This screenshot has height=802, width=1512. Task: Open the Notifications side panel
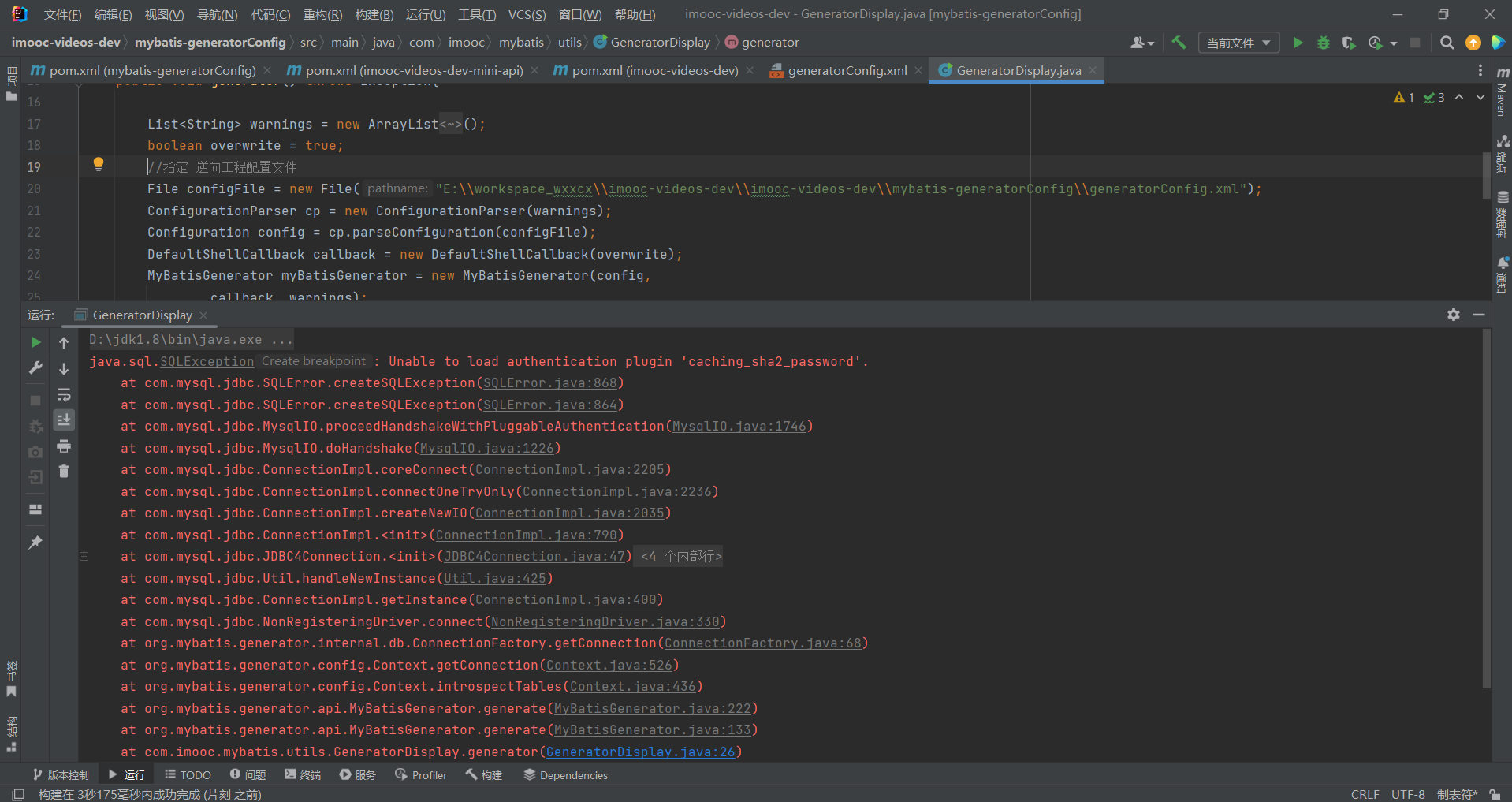(1503, 274)
